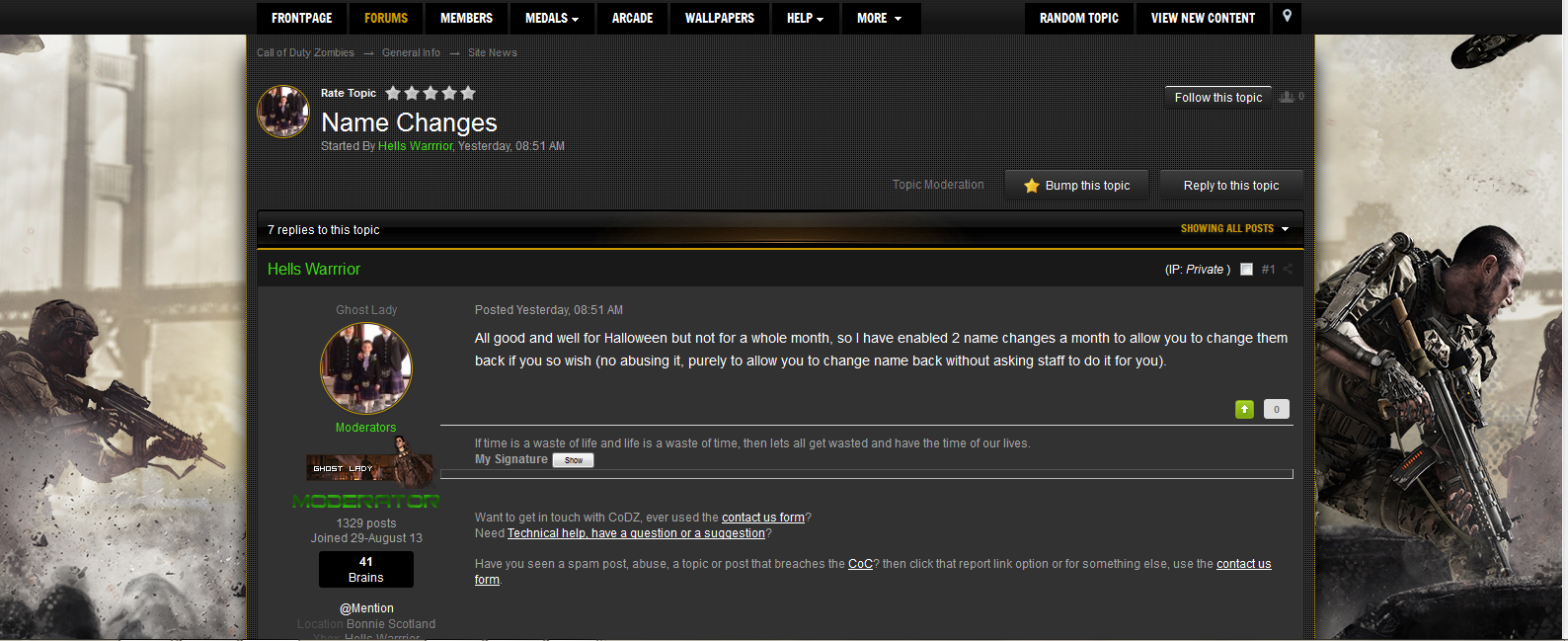
Task: Open the Forums tab
Action: pyautogui.click(x=386, y=18)
